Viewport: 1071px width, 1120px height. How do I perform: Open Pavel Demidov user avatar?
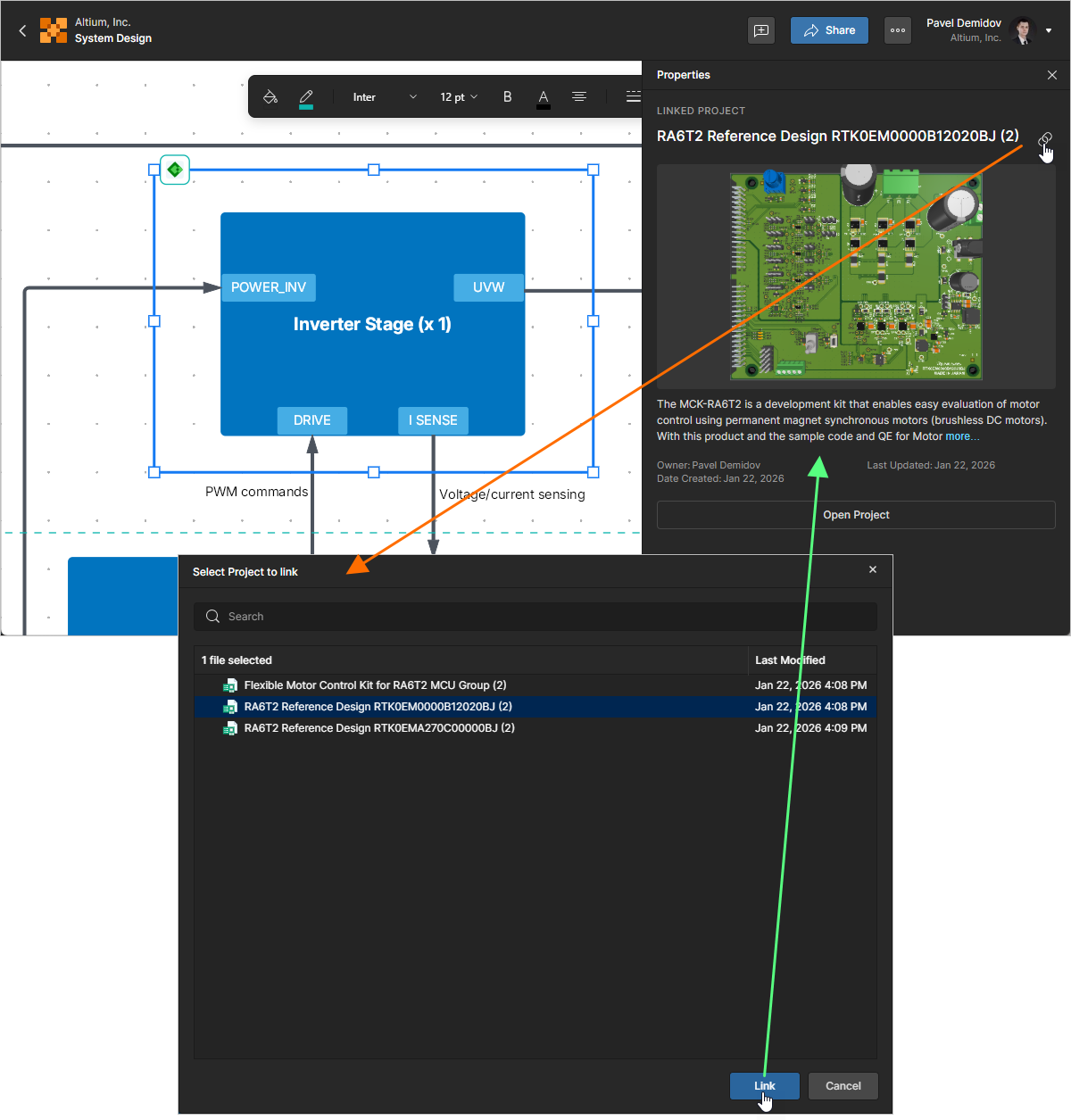[1023, 30]
